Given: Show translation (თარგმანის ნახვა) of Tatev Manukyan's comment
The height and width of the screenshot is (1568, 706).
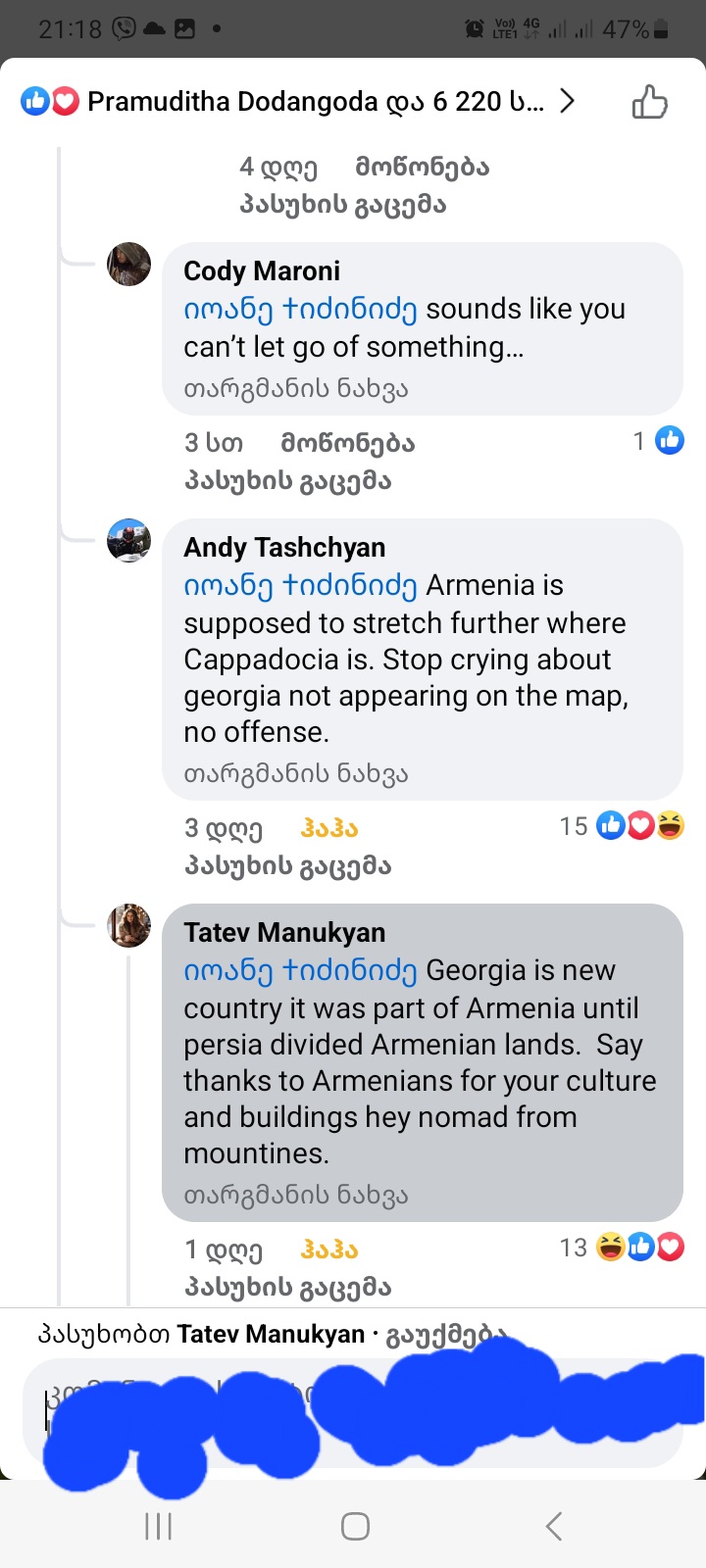Looking at the screenshot, I should (295, 1196).
